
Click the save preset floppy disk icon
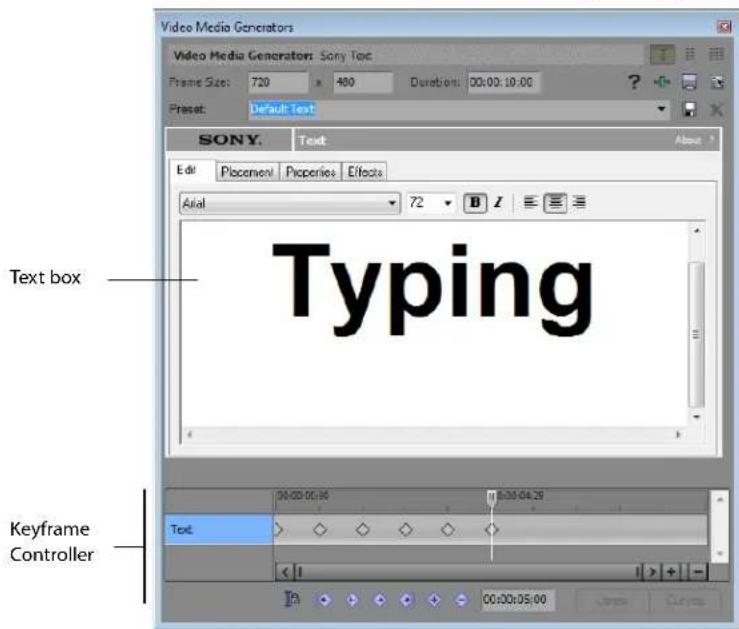tap(689, 109)
